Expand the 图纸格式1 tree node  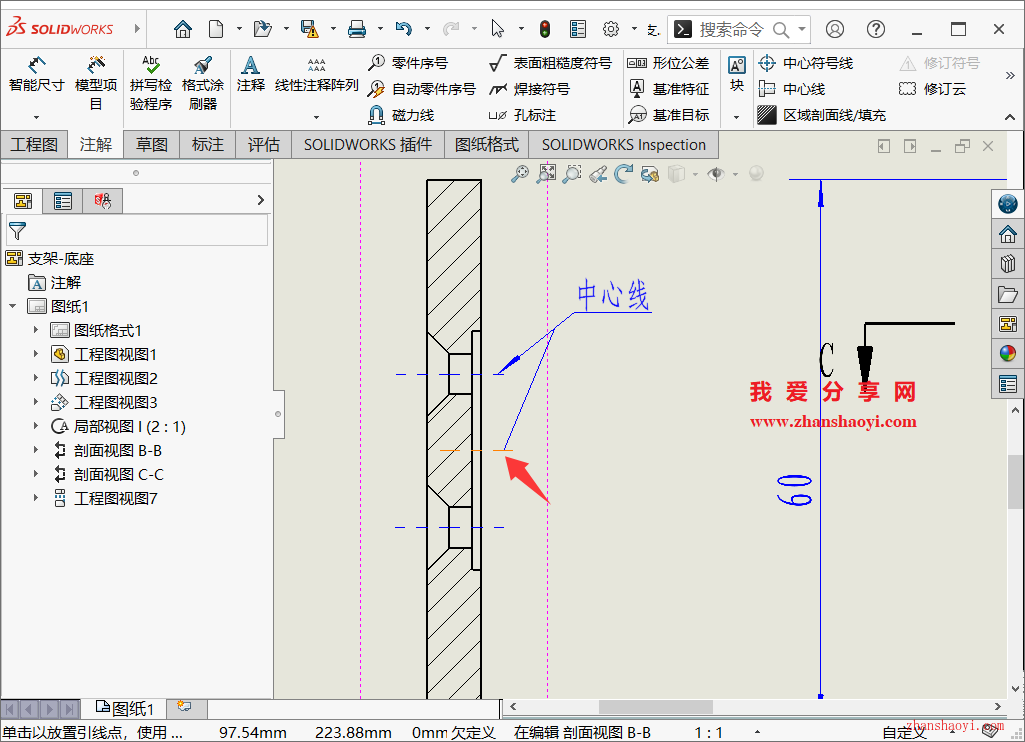click(x=34, y=330)
